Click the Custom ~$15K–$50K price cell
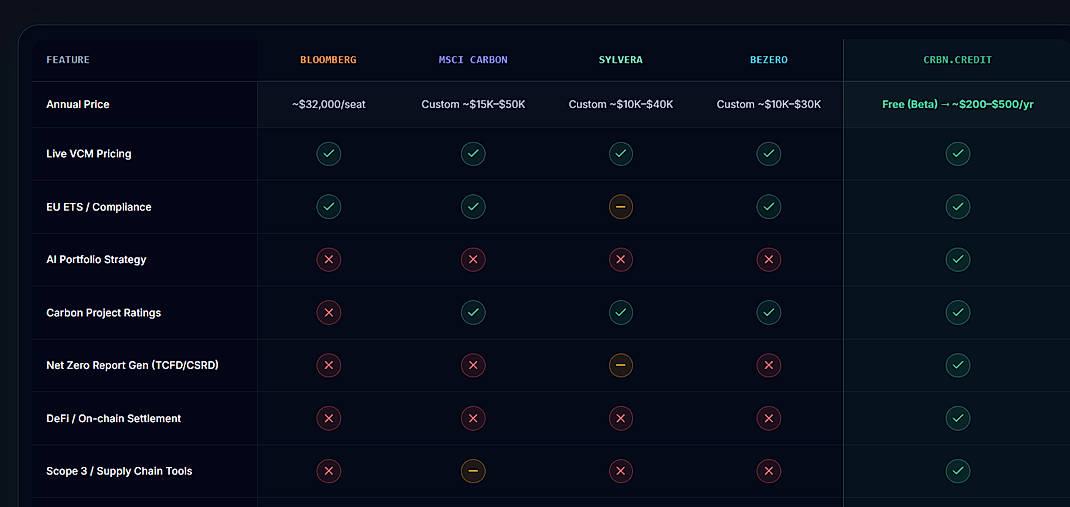Viewport: 1070px width, 507px height. [x=473, y=104]
